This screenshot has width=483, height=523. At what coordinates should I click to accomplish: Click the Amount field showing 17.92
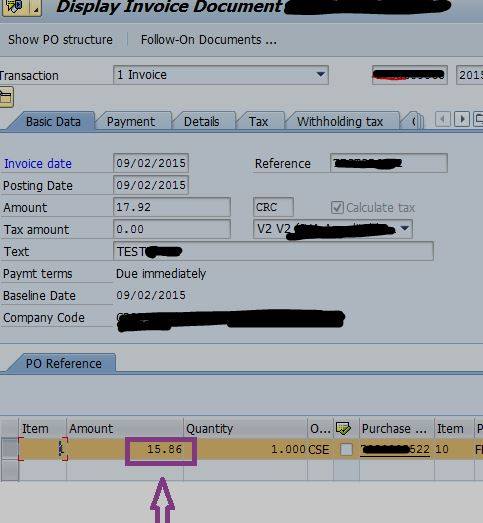[172, 207]
